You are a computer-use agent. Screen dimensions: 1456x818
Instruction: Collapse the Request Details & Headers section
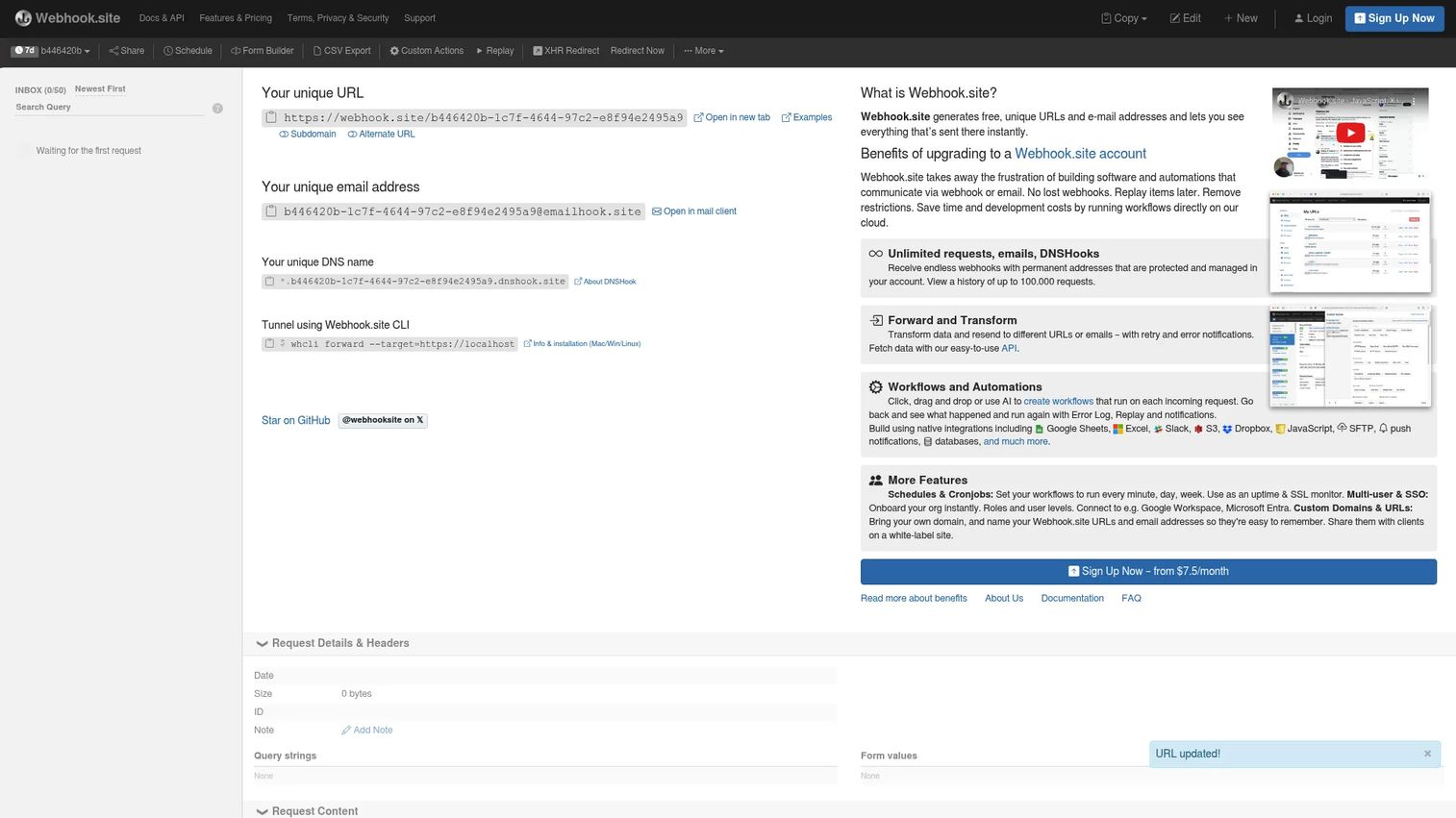point(333,643)
